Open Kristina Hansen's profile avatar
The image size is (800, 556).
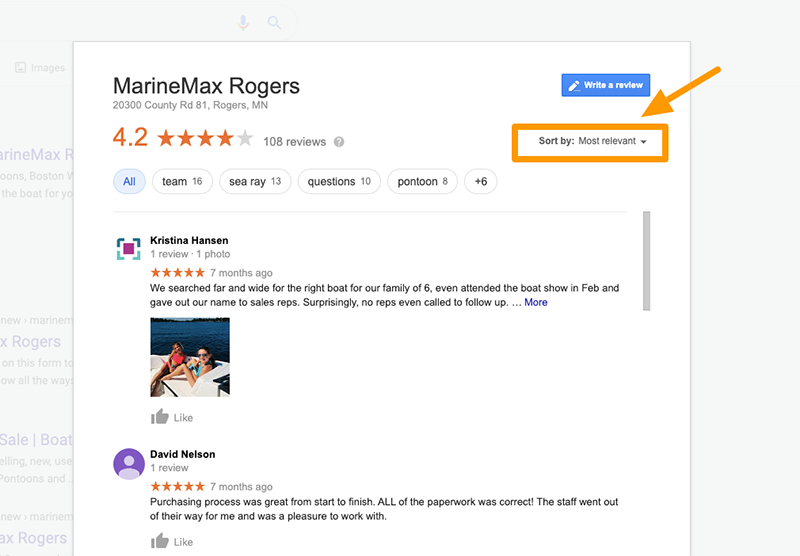click(x=129, y=248)
